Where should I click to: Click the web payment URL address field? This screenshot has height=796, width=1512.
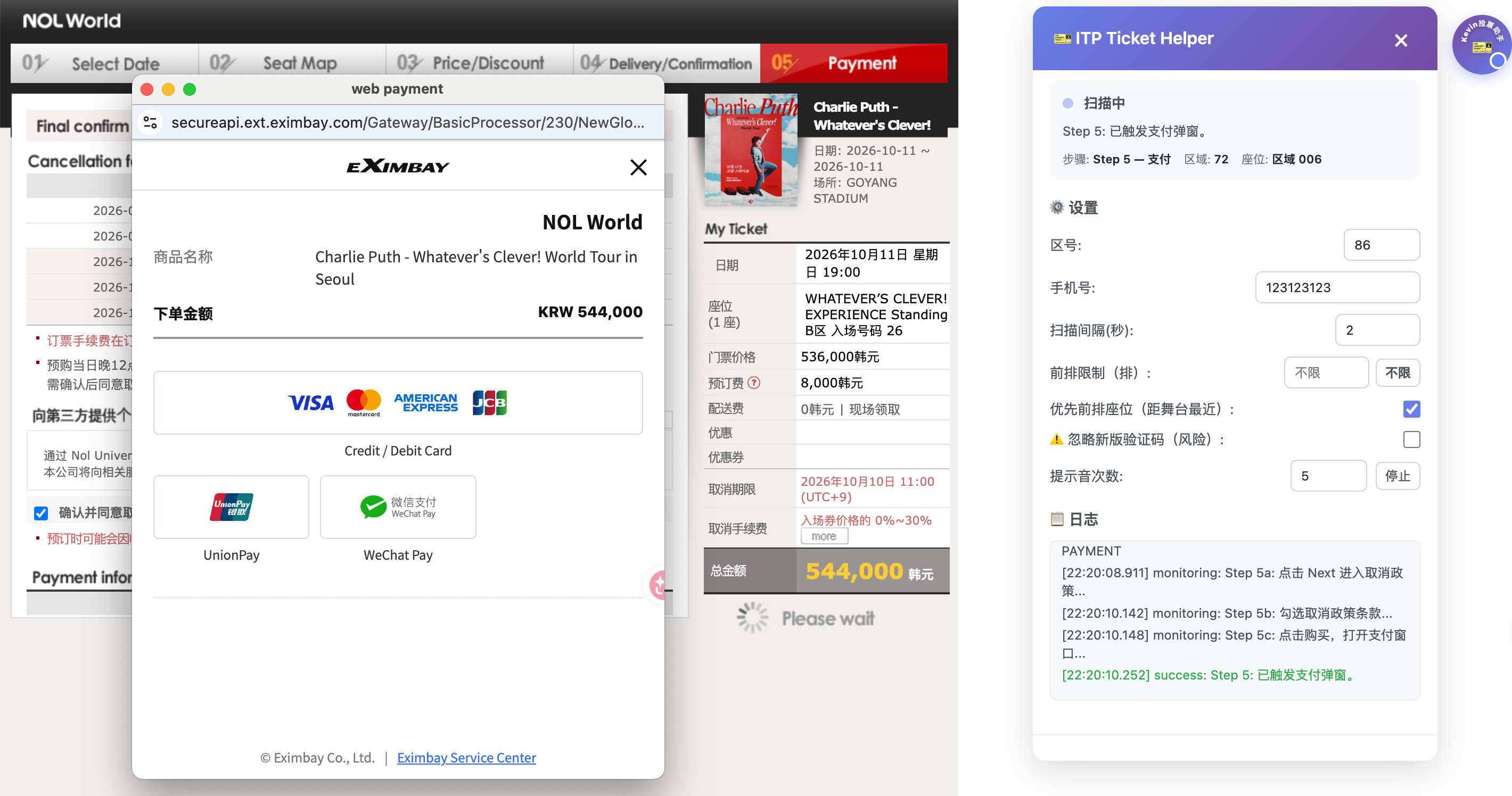coord(407,122)
